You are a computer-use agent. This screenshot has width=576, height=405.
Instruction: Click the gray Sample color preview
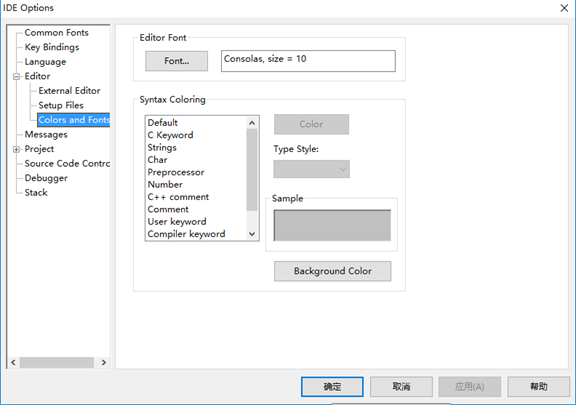coord(332,225)
